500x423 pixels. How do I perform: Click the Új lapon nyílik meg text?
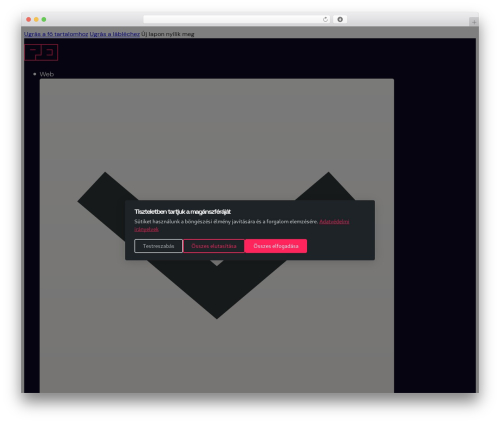pyautogui.click(x=168, y=34)
